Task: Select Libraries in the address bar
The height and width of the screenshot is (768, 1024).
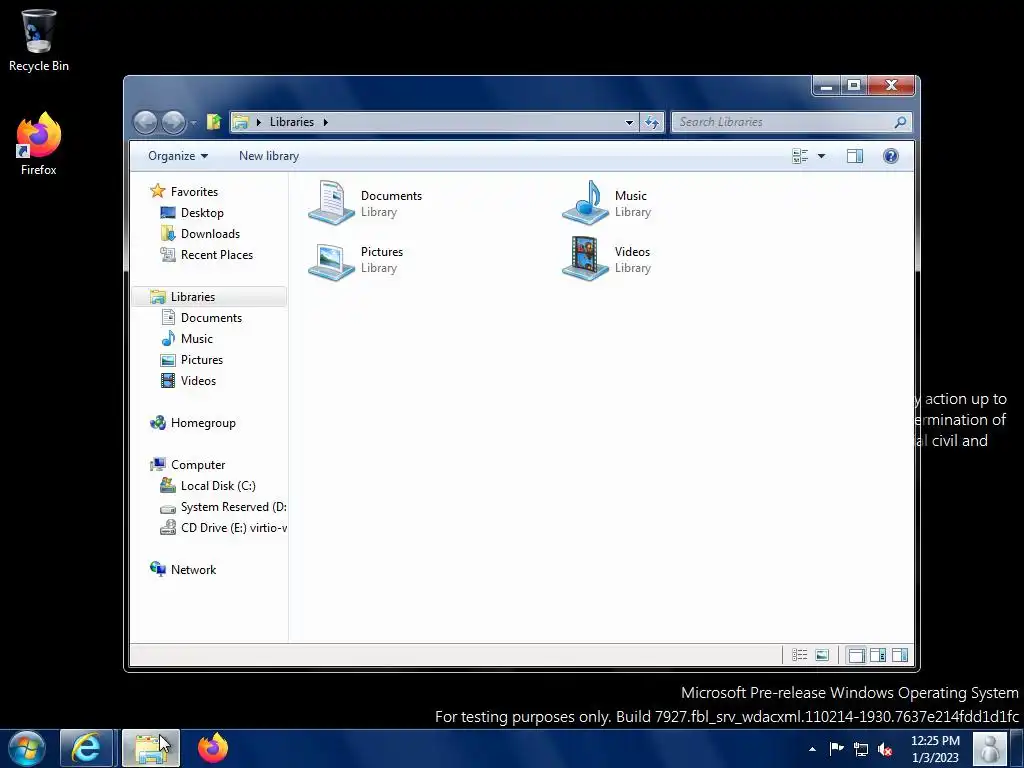Action: click(x=292, y=122)
